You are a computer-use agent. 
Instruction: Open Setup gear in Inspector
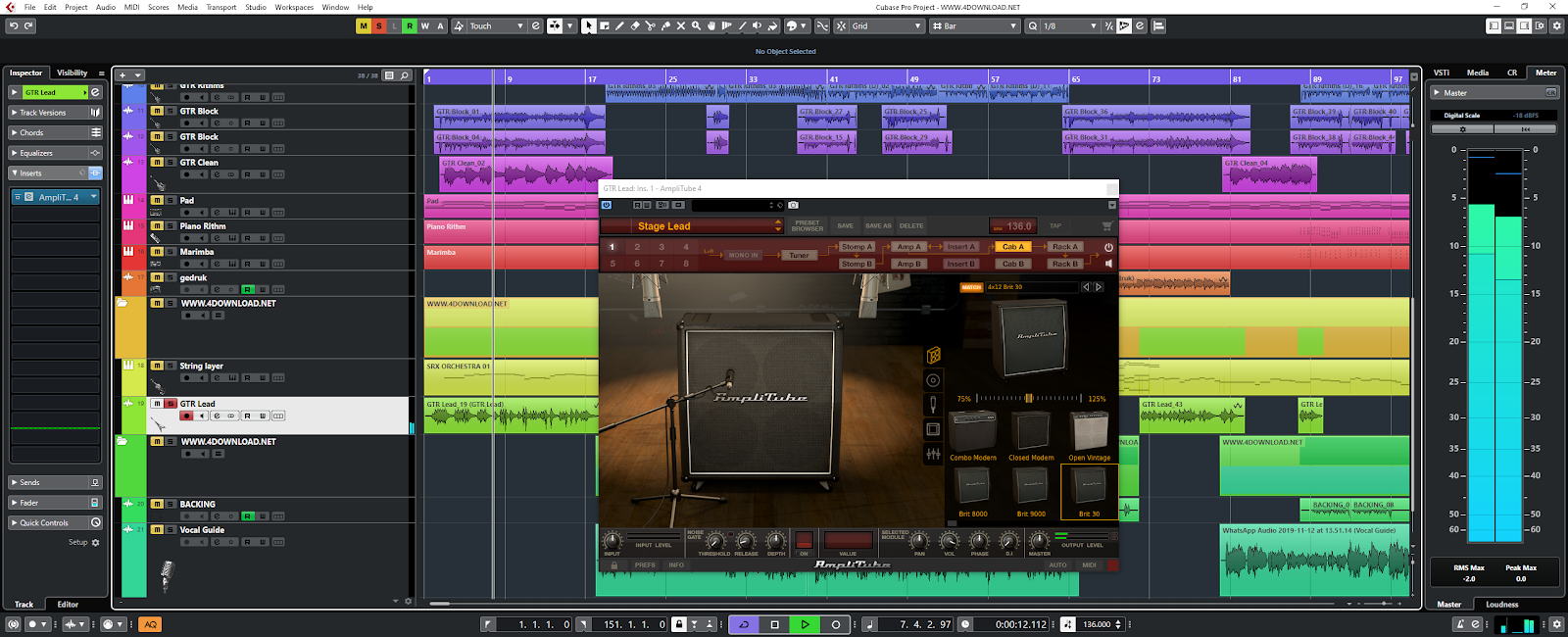[95, 542]
